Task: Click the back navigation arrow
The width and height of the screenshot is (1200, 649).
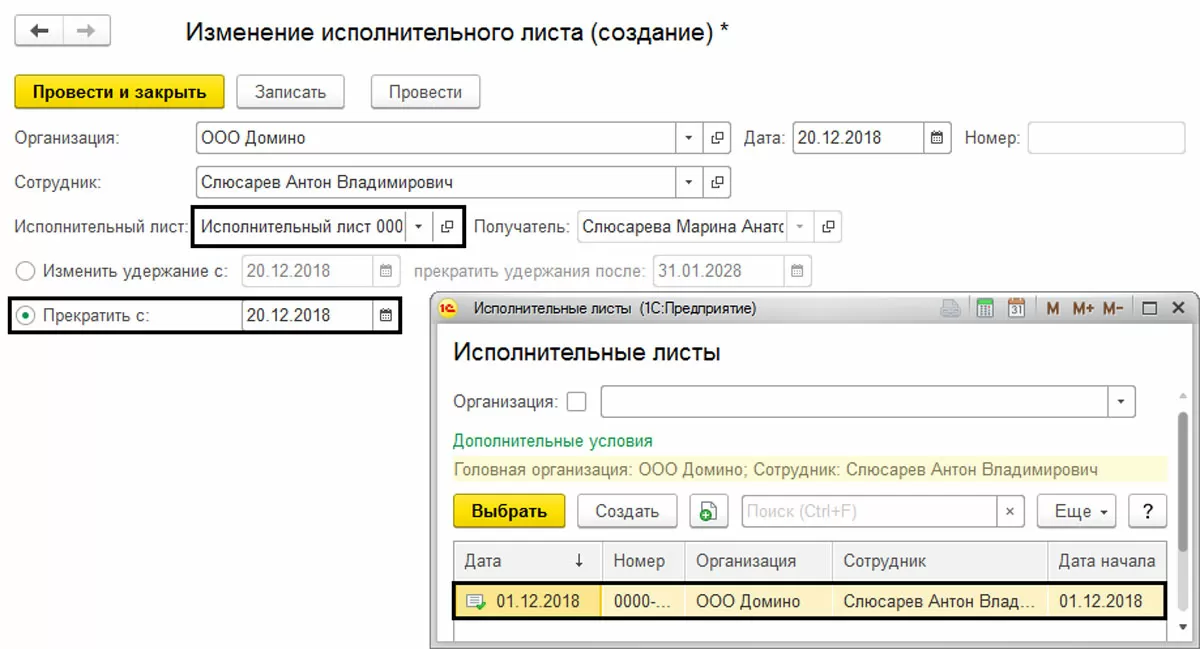Action: pos(40,31)
